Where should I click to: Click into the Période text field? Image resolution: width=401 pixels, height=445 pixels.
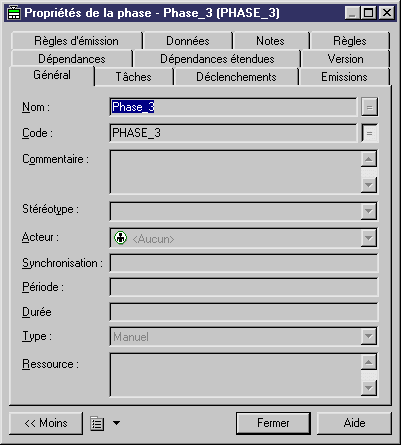(x=244, y=287)
